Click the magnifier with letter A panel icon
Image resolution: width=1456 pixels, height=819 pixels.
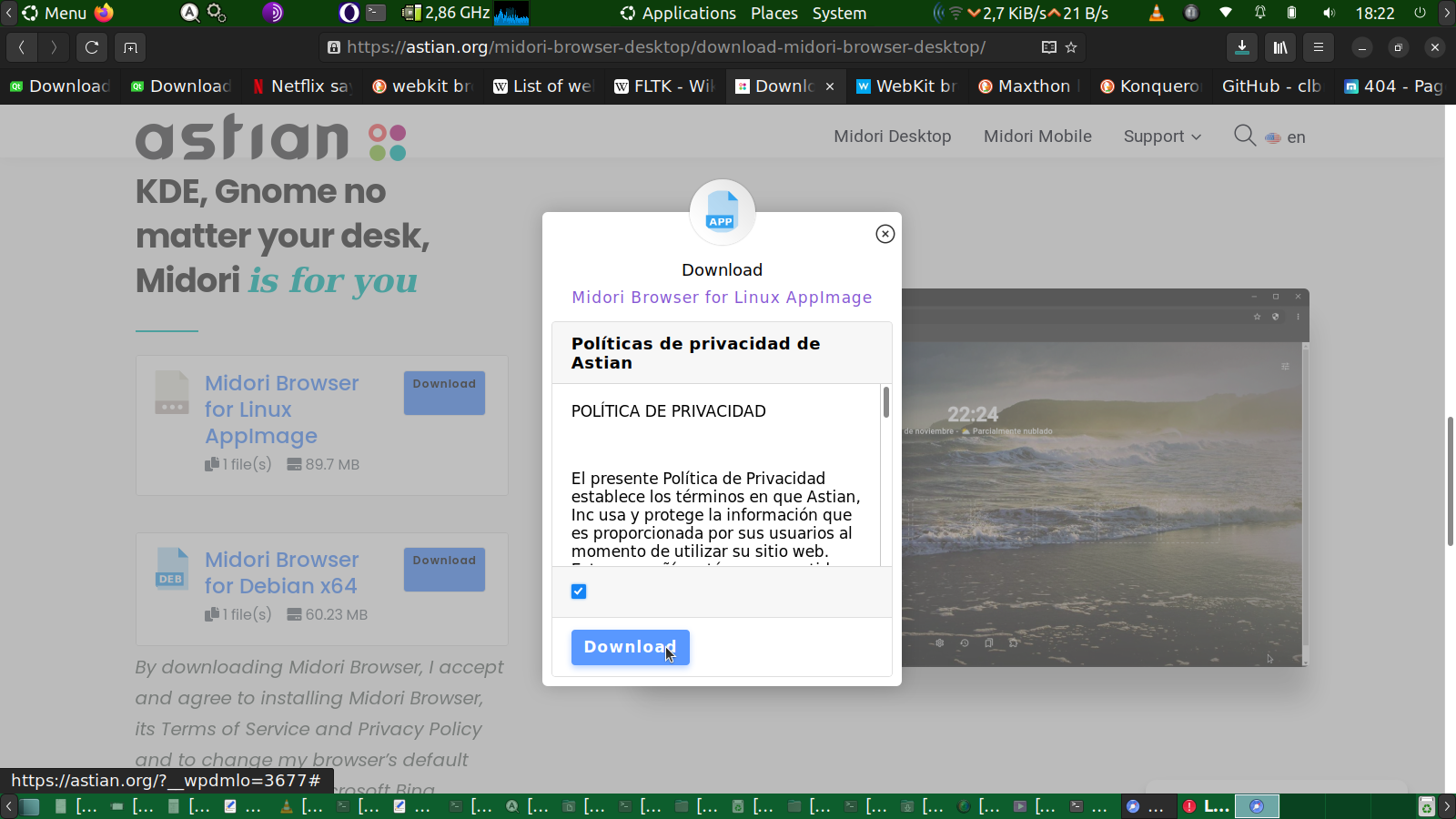pyautogui.click(x=189, y=13)
